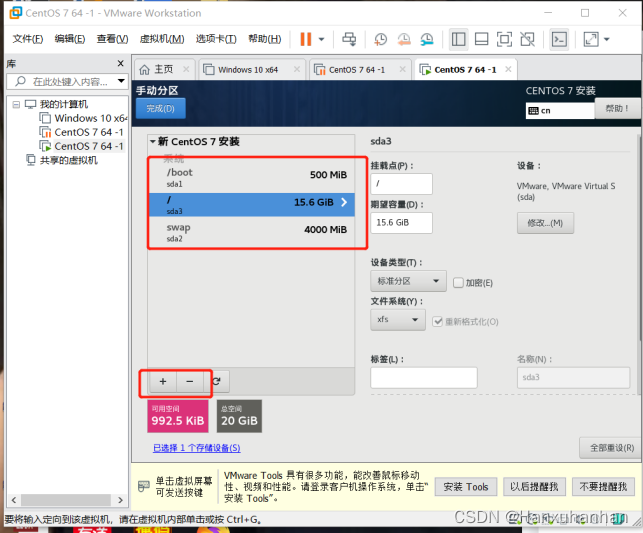Select the paused CentOS 7 64 -1 library item
Image resolution: width=643 pixels, height=533 pixels.
tap(81, 132)
